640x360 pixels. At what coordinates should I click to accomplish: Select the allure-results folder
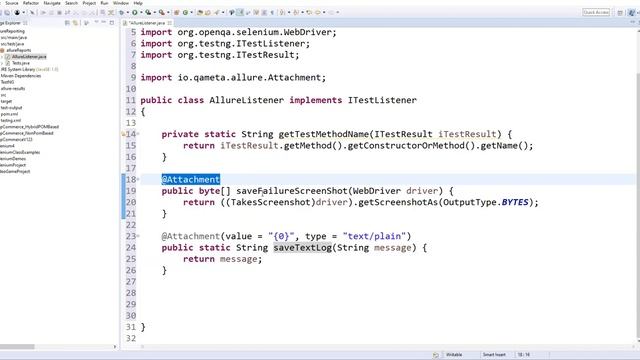click(x=13, y=89)
